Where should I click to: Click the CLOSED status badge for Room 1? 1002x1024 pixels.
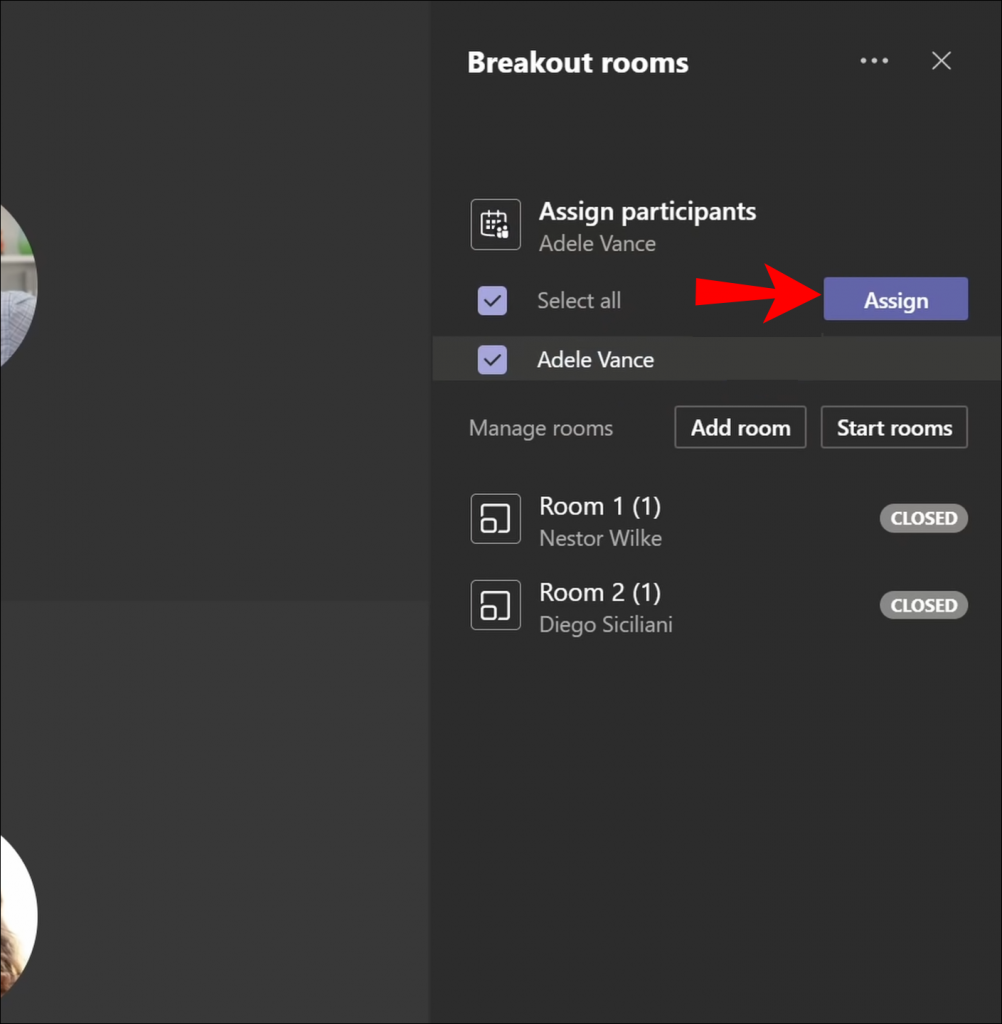click(x=923, y=518)
